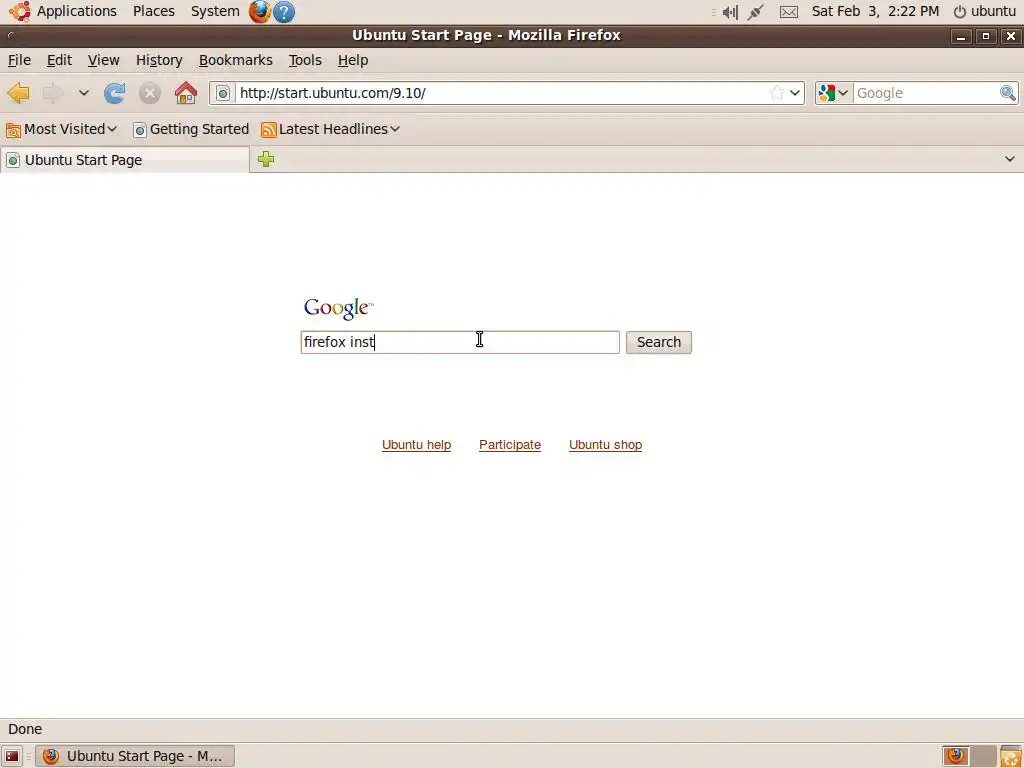1024x768 pixels.
Task: Go to the Home page icon
Action: pyautogui.click(x=186, y=93)
